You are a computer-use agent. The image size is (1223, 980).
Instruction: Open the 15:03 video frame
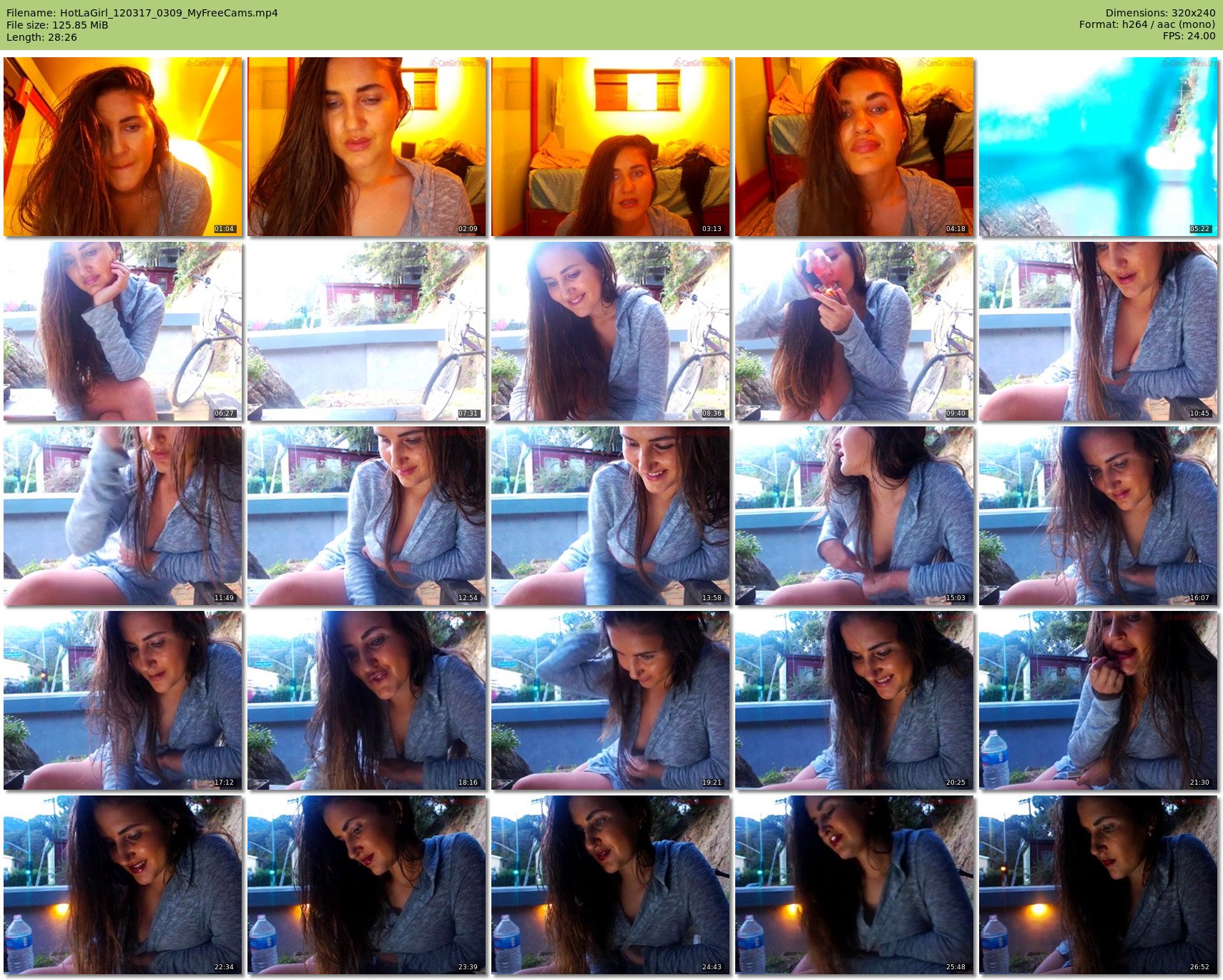855,516
